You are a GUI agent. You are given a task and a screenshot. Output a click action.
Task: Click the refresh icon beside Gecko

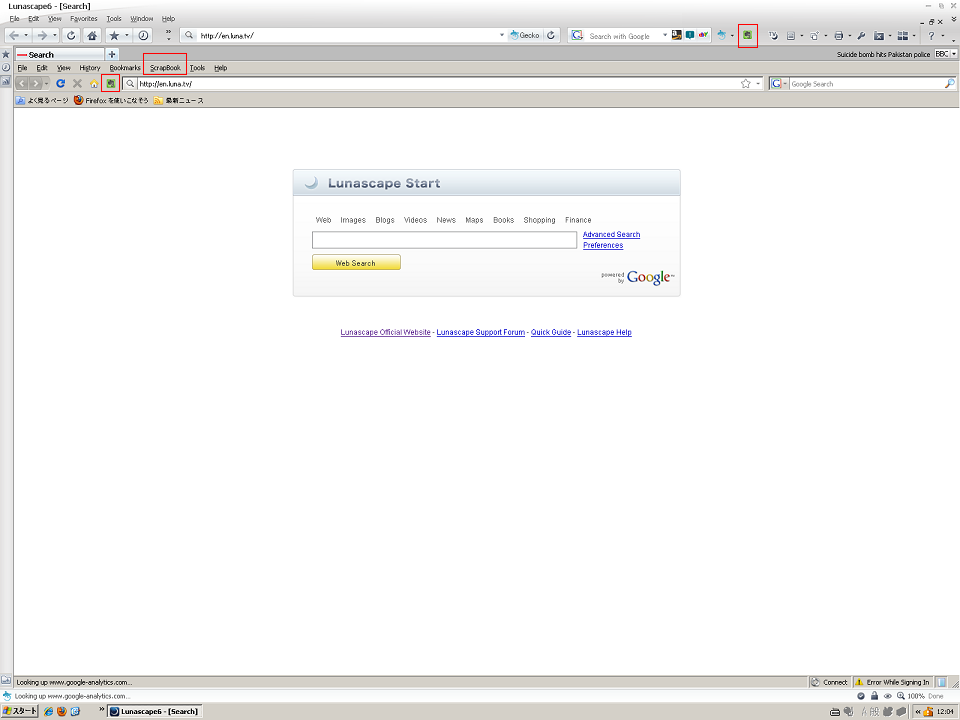click(551, 36)
